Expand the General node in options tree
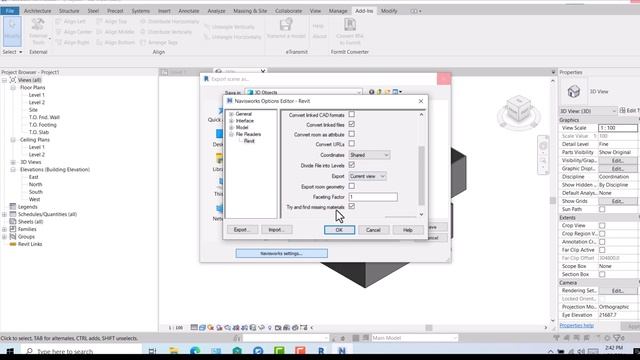640x360 pixels. pyautogui.click(x=231, y=114)
